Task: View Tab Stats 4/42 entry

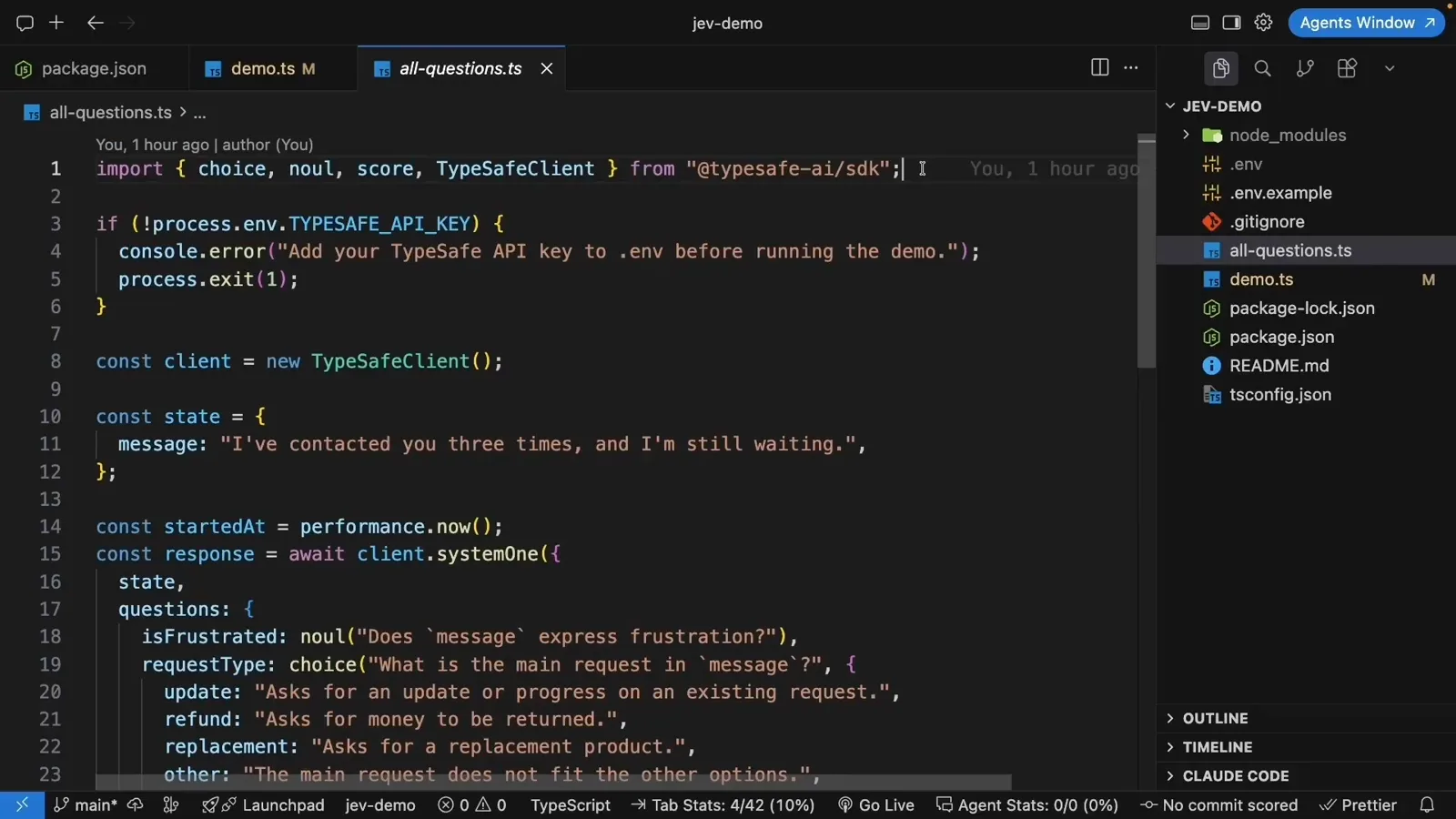Action: click(723, 805)
